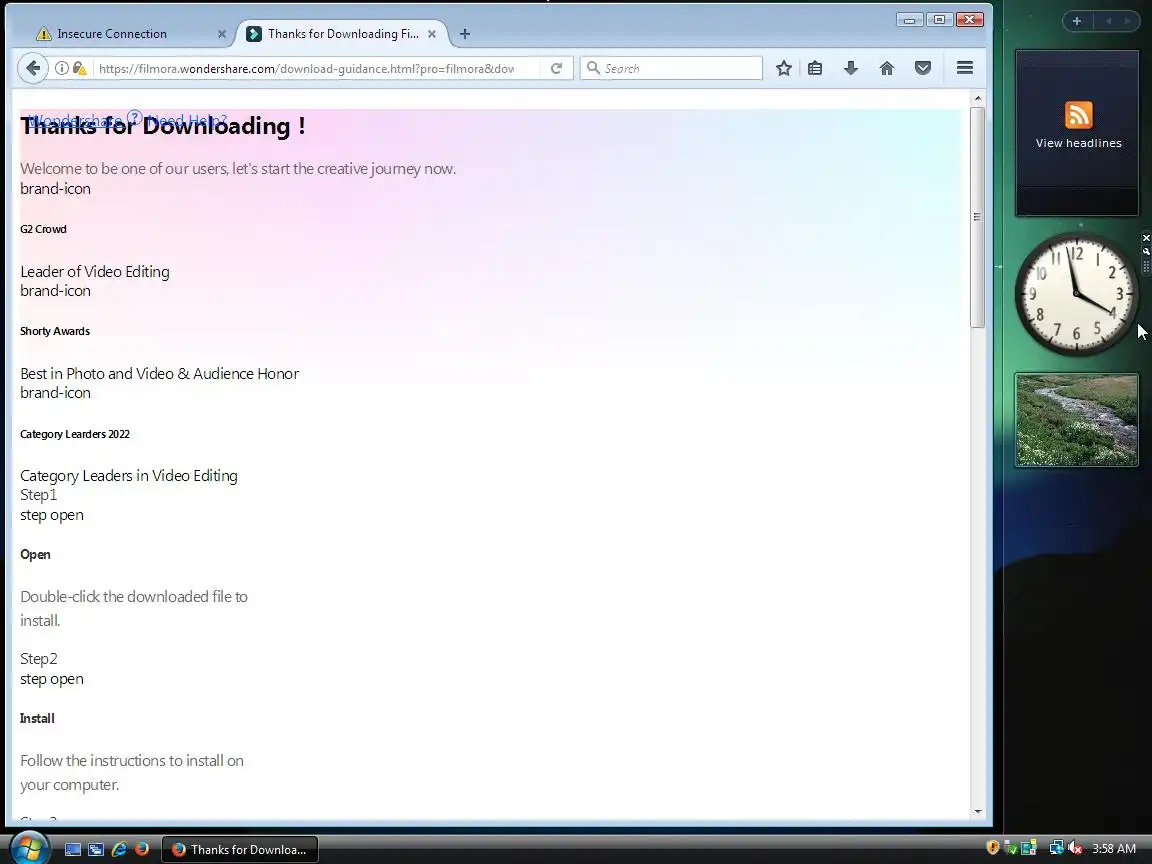Viewport: 1152px width, 864px height.
Task: Click the vertical scrollbar thumb
Action: 977,217
